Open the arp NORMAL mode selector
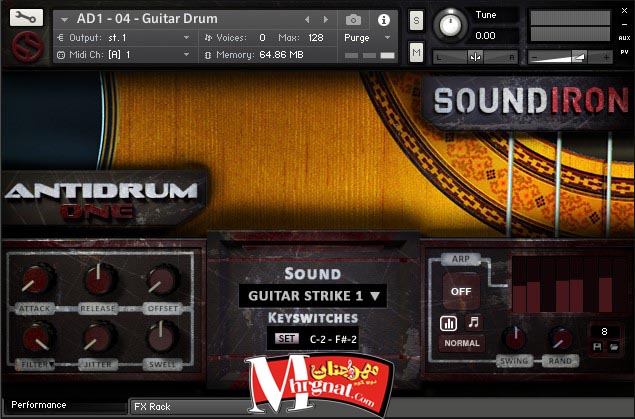This screenshot has height=419, width=635. click(462, 343)
